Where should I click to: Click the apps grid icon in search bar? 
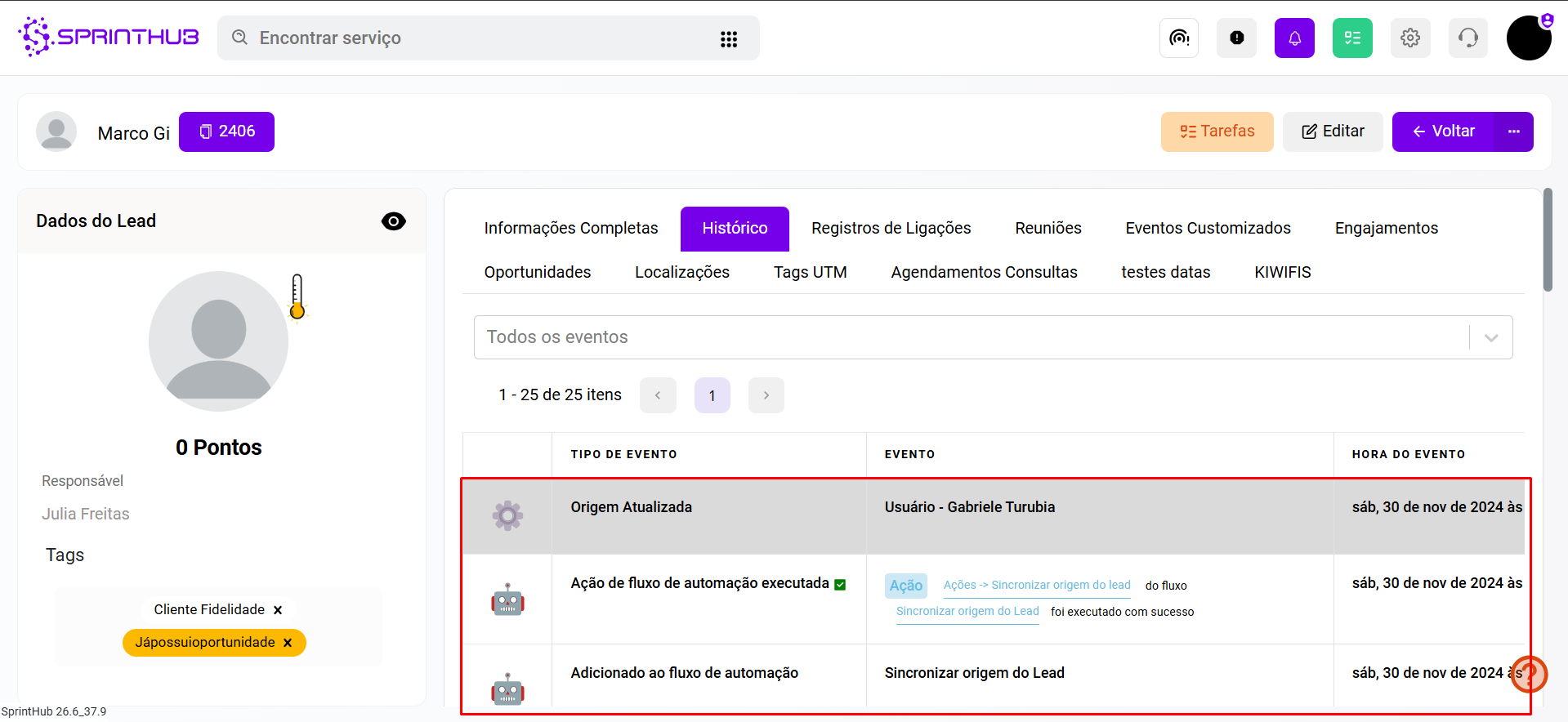click(x=729, y=38)
